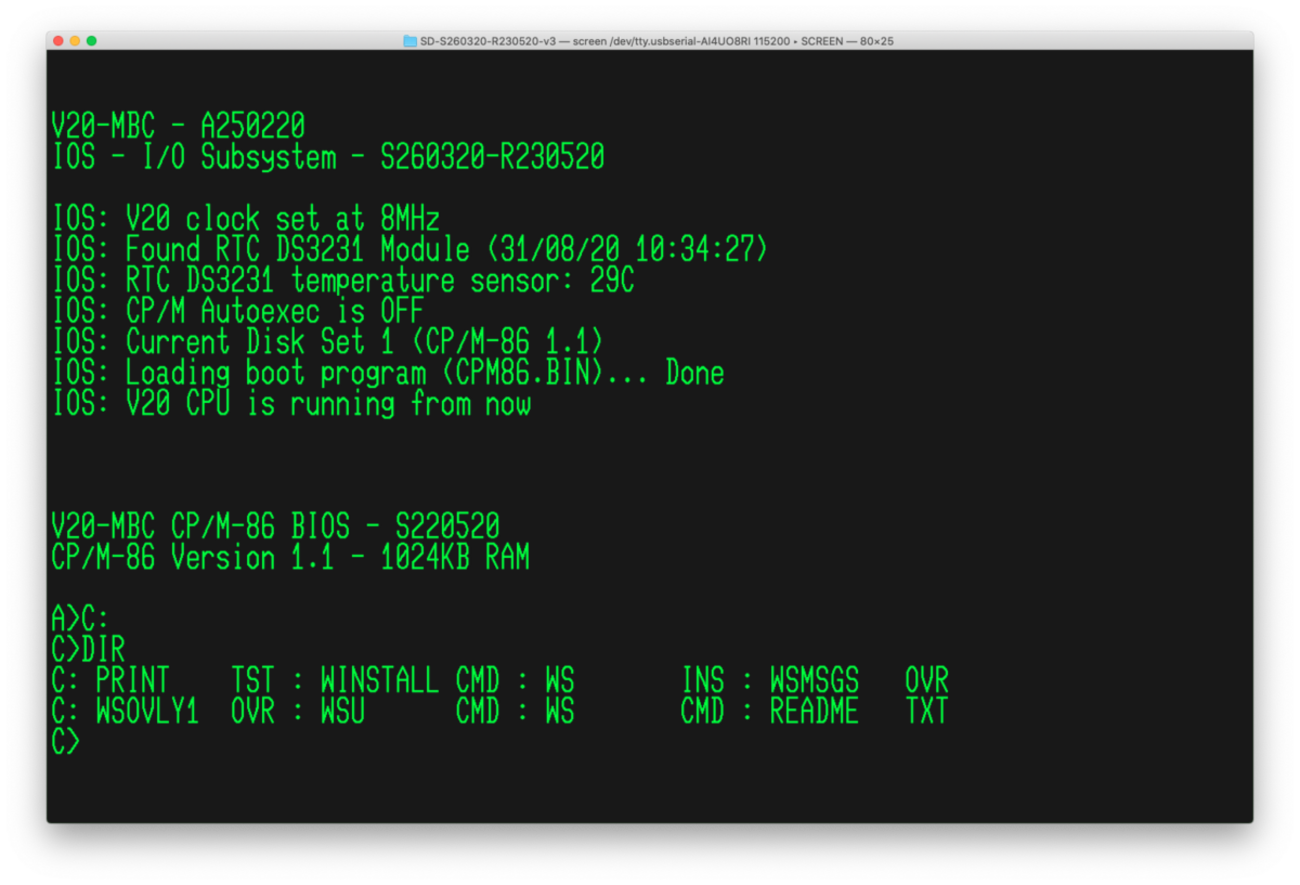Screen dimensions: 1300x885
Task: Click the 'V20-MBC - A250220' line
Action: click(178, 127)
